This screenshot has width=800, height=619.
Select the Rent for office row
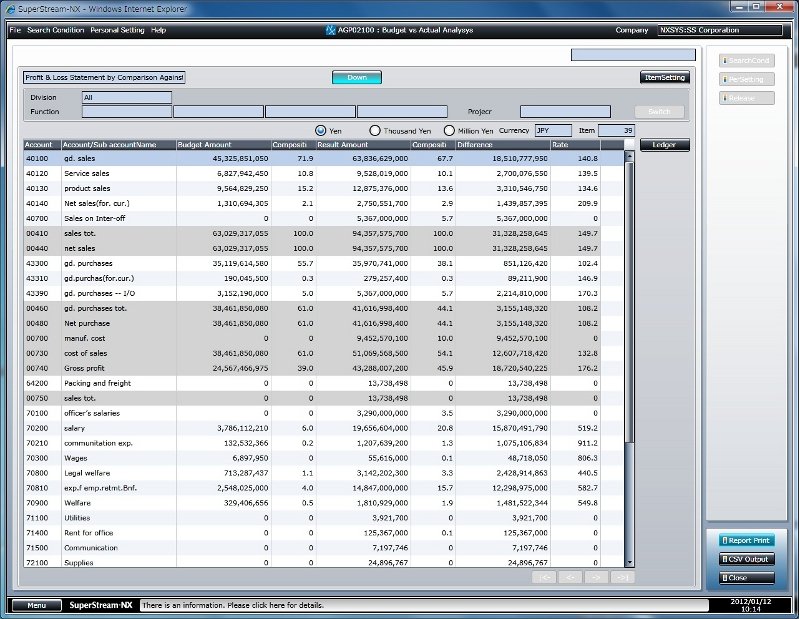323,533
